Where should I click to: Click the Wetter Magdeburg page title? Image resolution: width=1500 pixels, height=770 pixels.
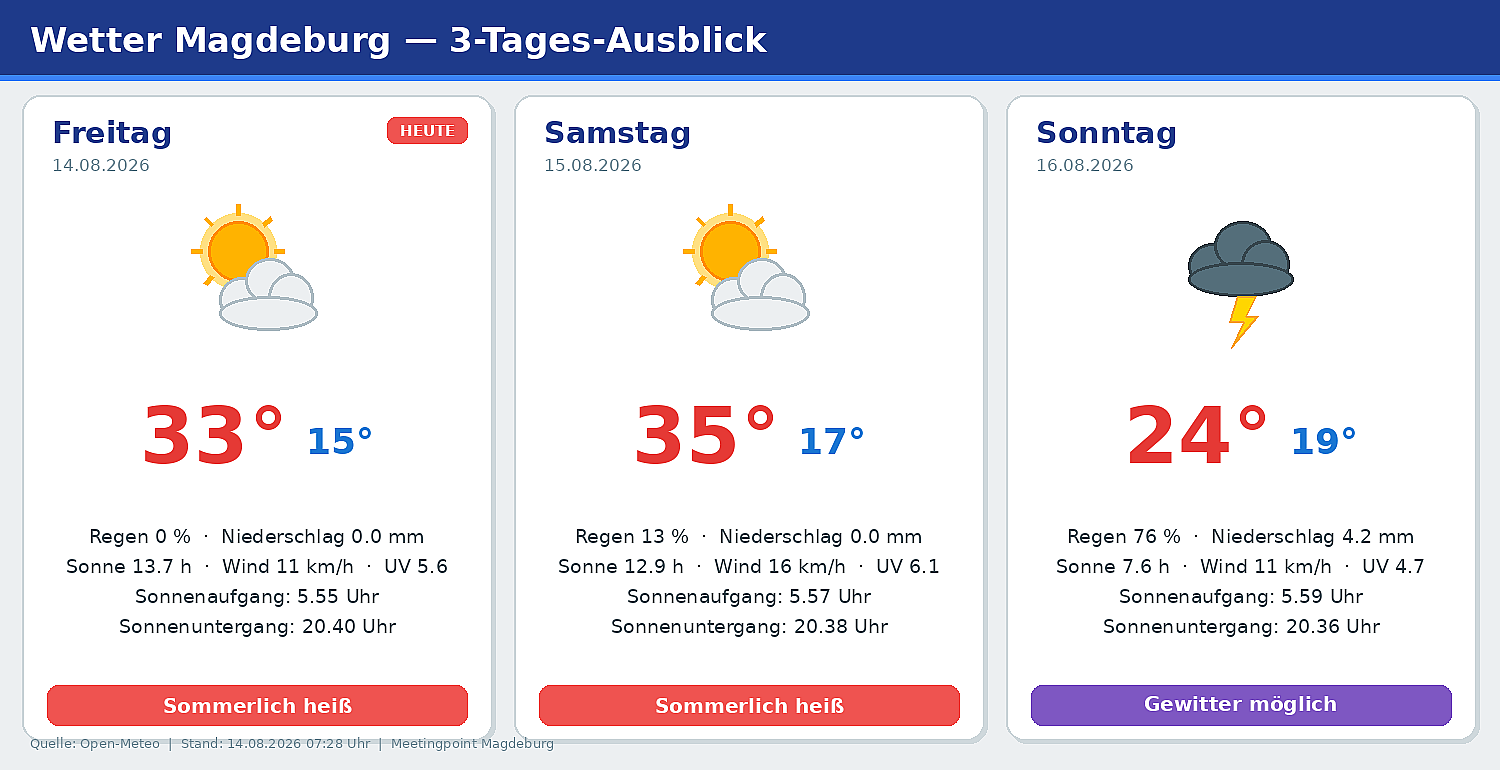pos(398,40)
